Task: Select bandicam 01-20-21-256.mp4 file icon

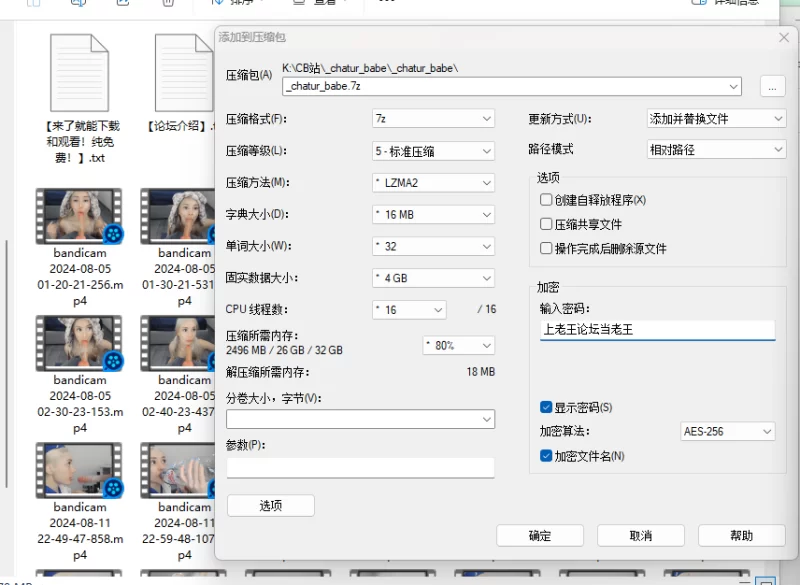Action: click(80, 216)
